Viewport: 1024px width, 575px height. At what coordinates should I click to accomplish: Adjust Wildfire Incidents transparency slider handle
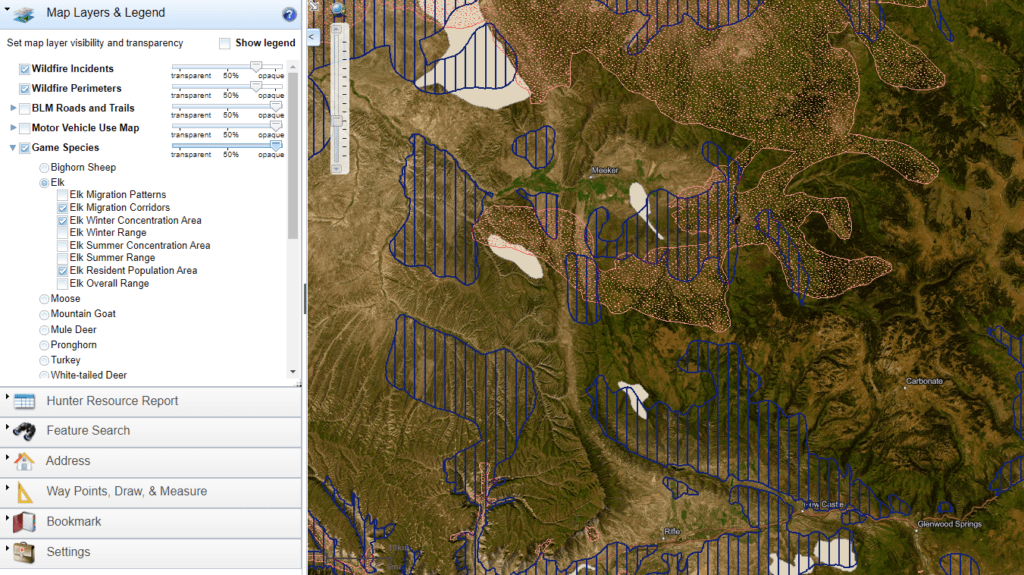pos(256,67)
